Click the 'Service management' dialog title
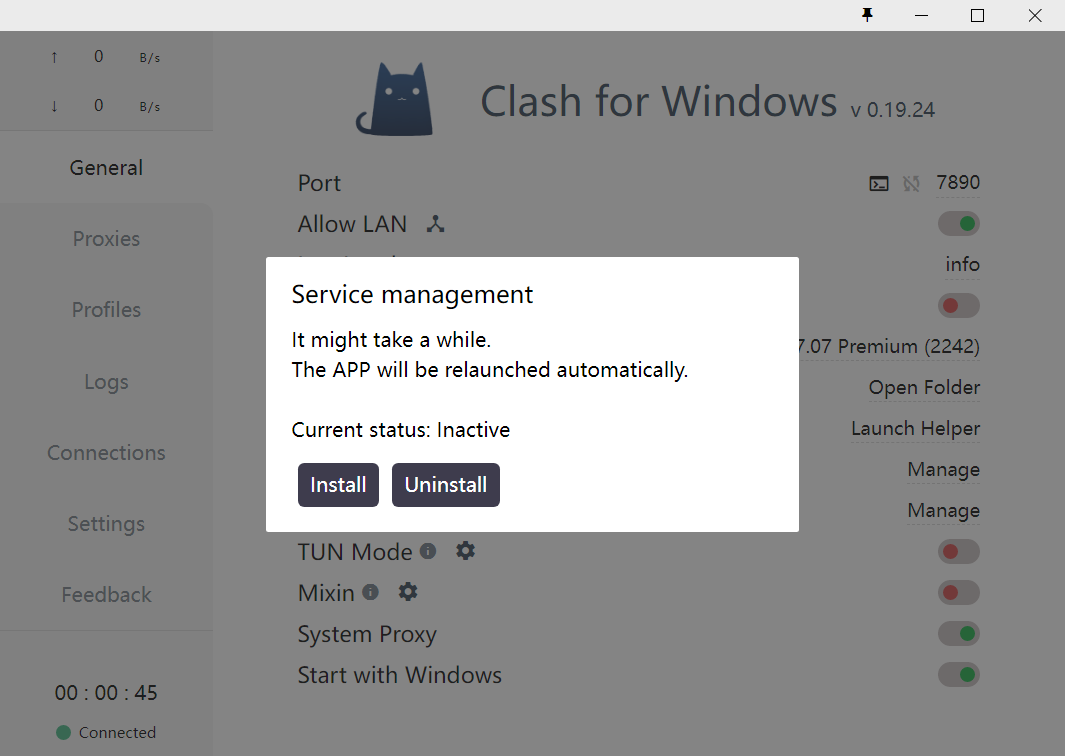 pos(412,295)
